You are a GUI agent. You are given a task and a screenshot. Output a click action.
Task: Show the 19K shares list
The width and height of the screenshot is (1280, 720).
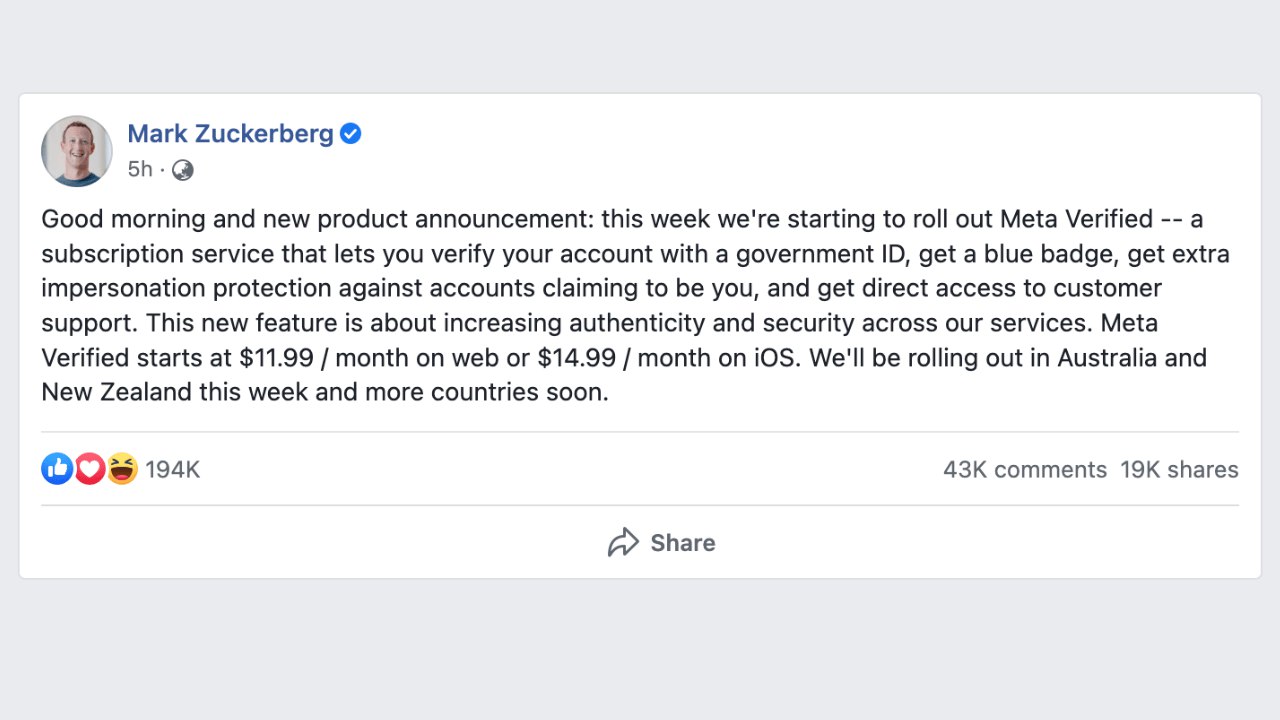[1179, 470]
